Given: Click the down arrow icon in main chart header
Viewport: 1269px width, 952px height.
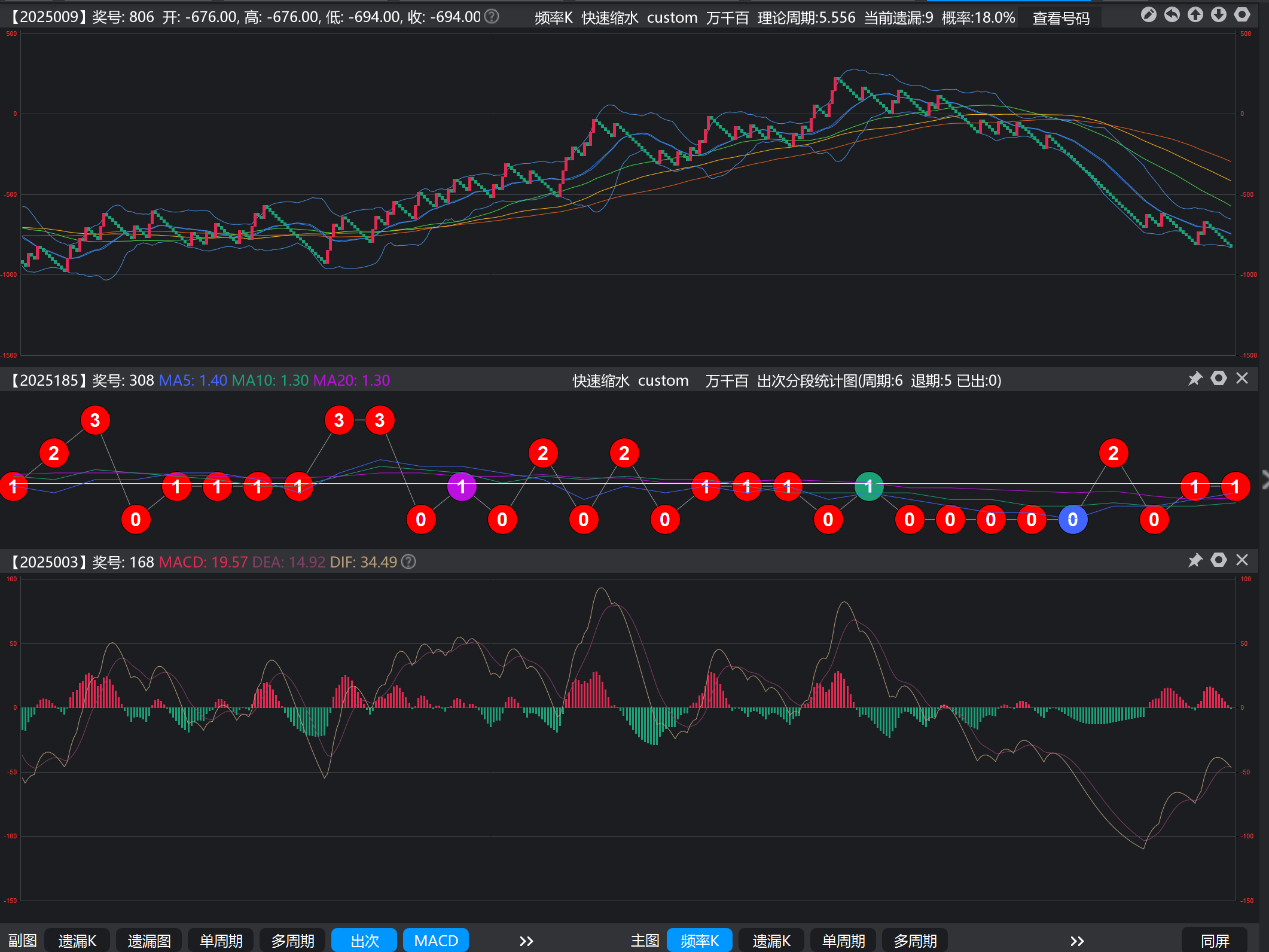Looking at the screenshot, I should click(x=1218, y=15).
